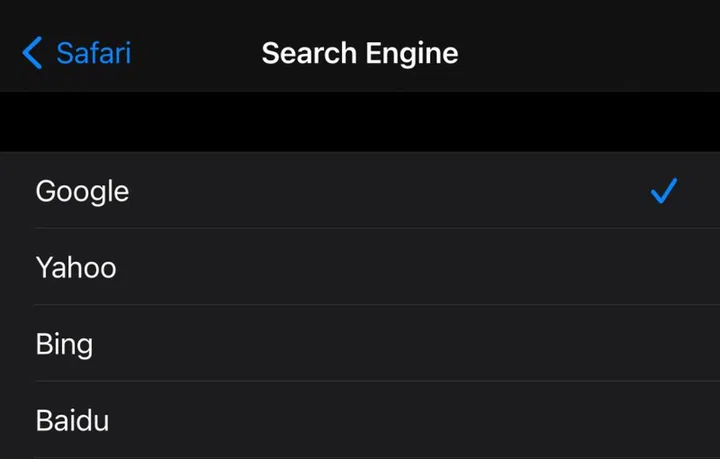Click the Google text label

(82, 190)
